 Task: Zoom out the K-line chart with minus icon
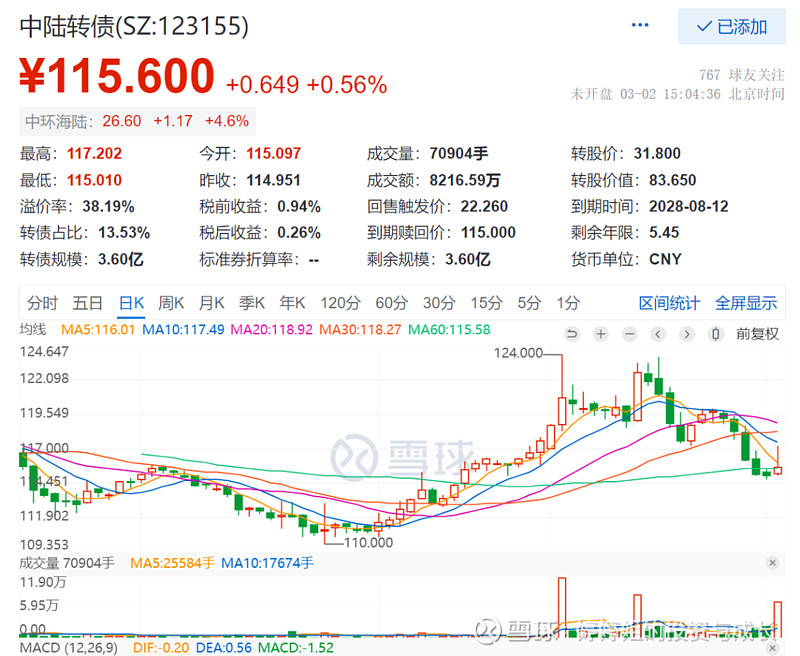[x=630, y=334]
